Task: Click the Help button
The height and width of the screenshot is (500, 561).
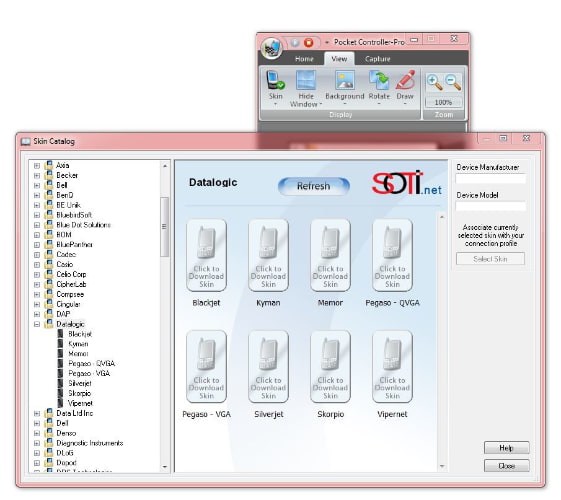Action: click(x=506, y=448)
